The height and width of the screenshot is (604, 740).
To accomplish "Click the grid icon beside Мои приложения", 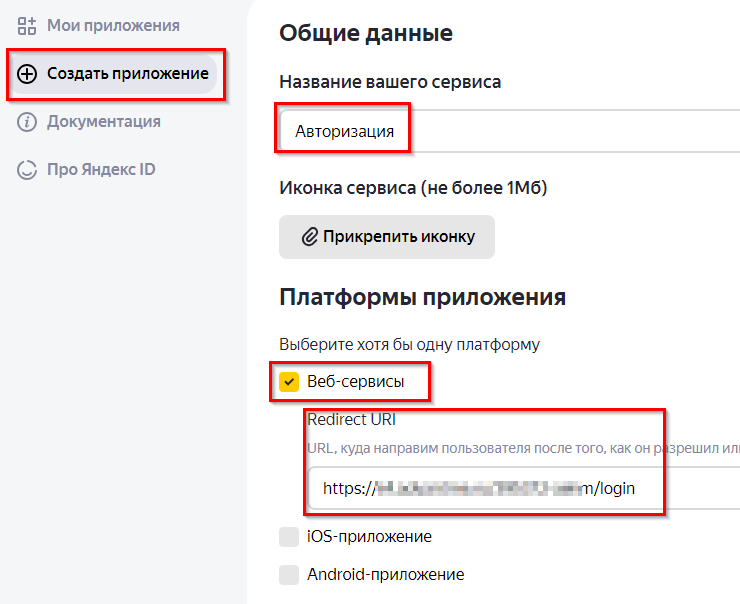I will (x=27, y=26).
